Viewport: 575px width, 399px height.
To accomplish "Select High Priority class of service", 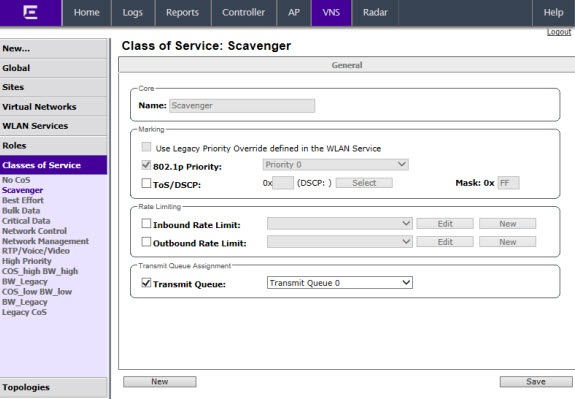I will (x=27, y=261).
